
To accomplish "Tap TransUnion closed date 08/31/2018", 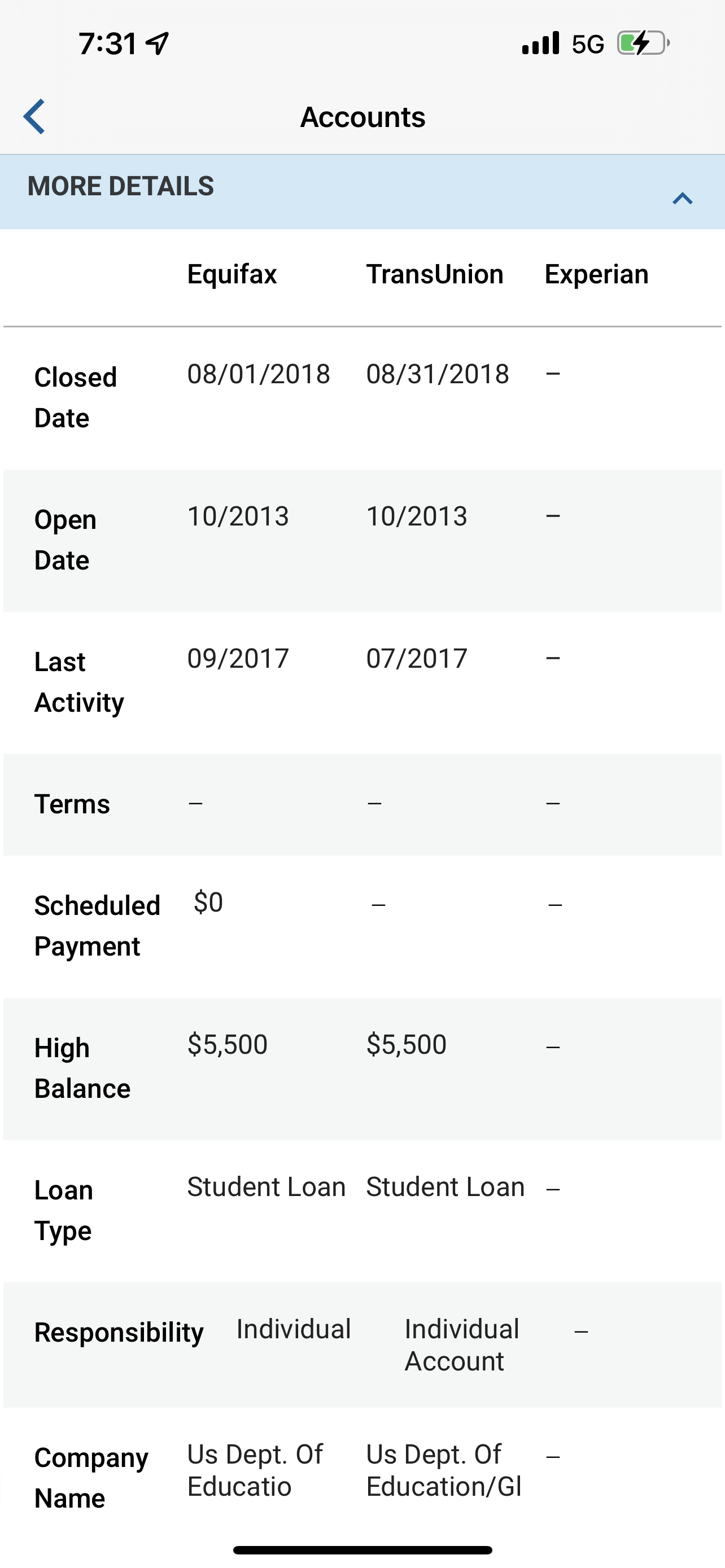I will 438,374.
